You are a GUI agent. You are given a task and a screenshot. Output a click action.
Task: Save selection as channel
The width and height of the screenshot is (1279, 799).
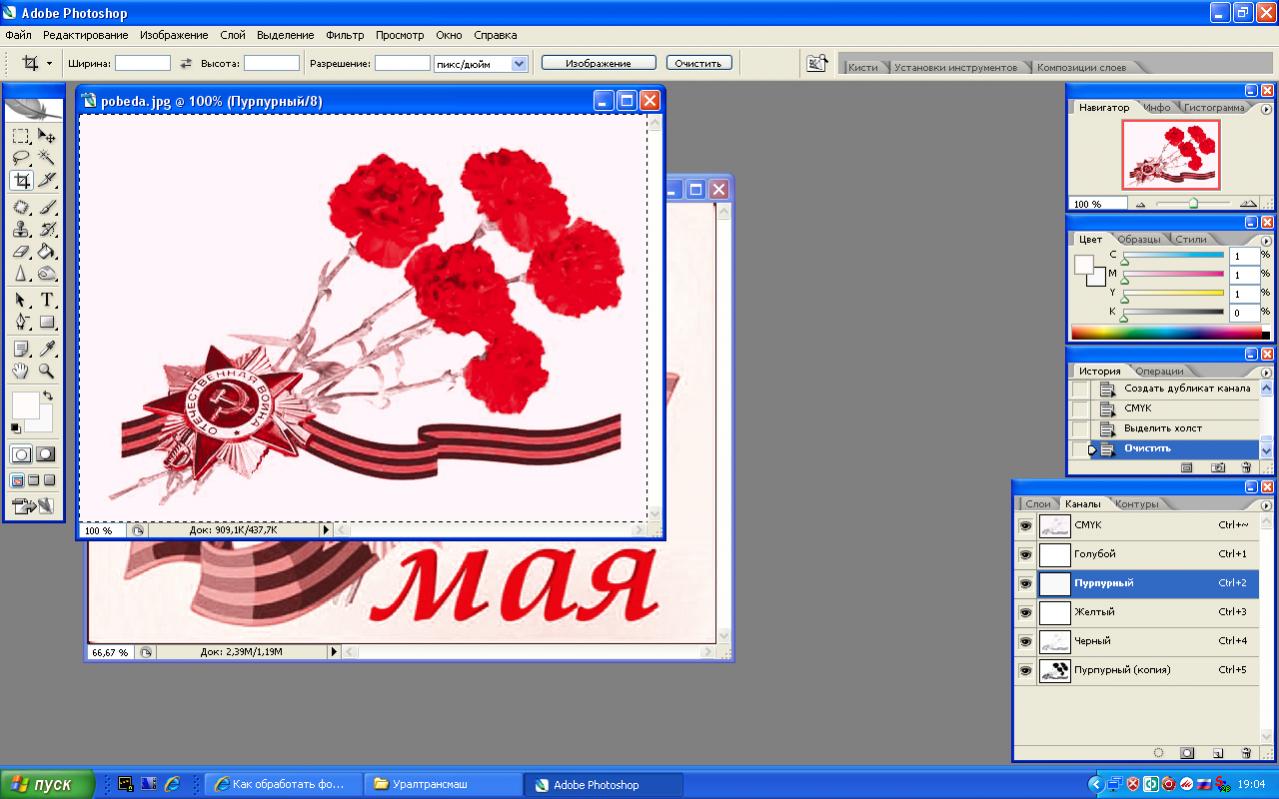1187,753
